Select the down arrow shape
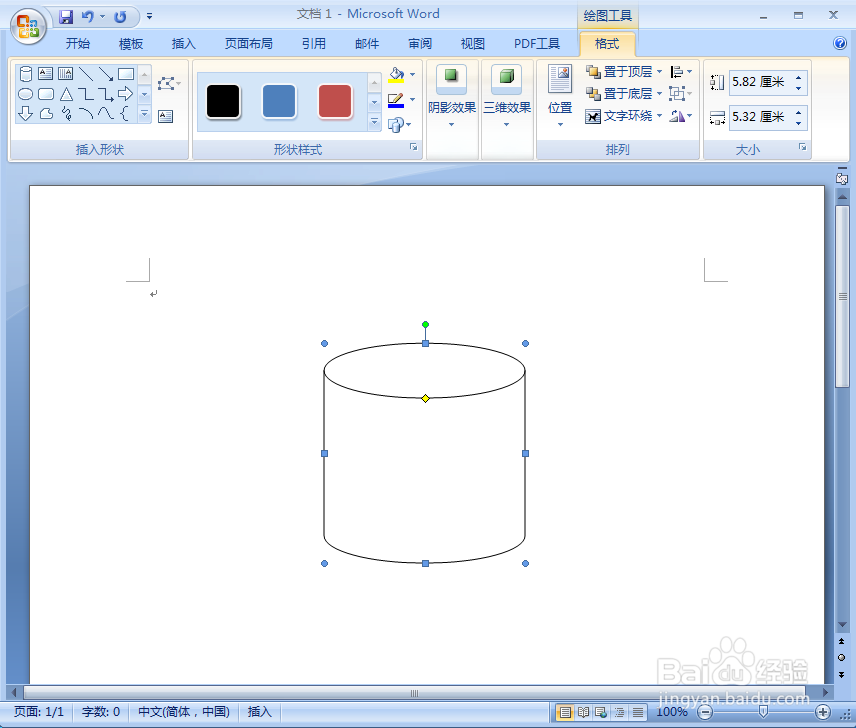The width and height of the screenshot is (856, 728). coord(26,114)
